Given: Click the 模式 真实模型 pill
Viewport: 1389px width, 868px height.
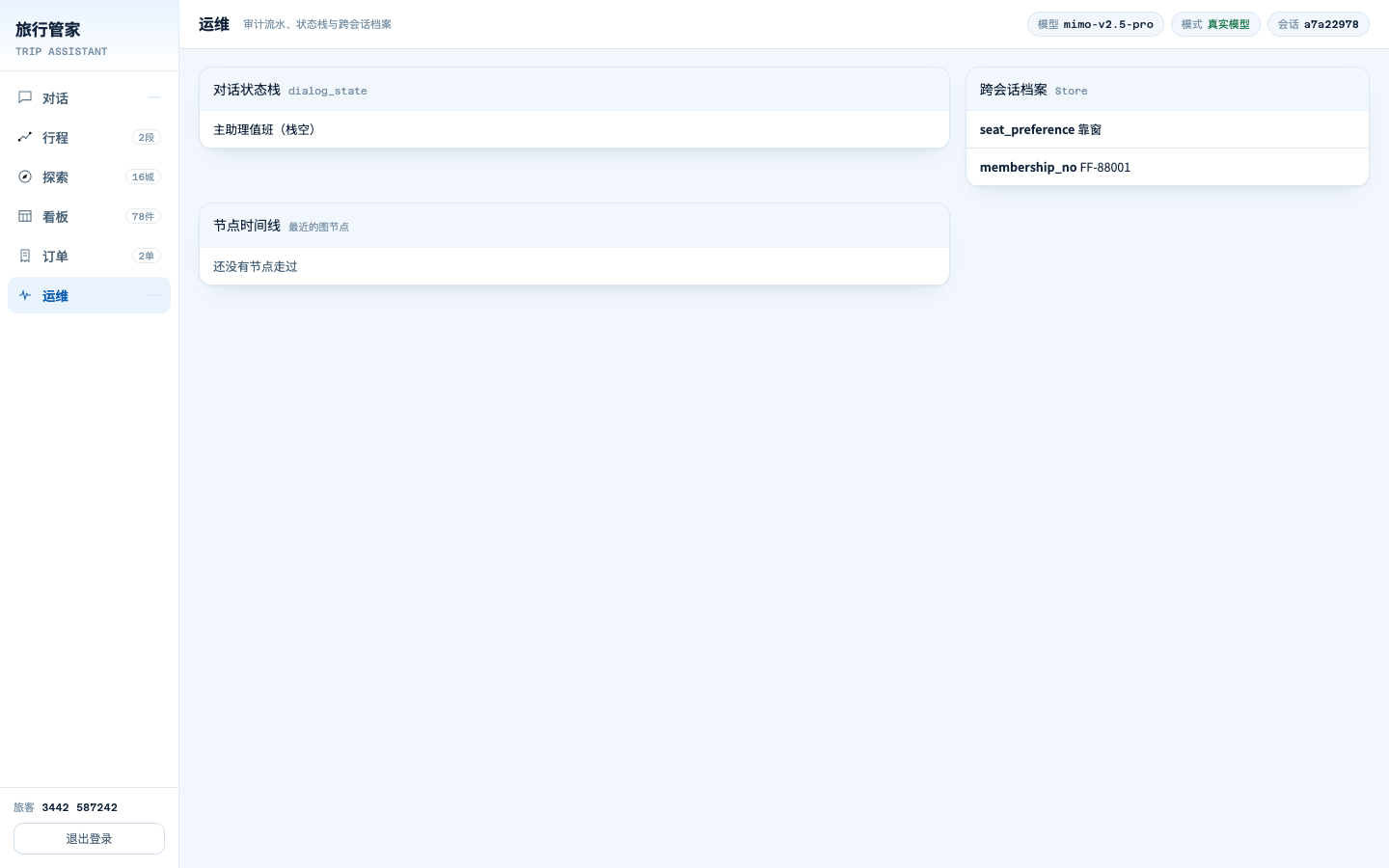Looking at the screenshot, I should pos(1215,24).
